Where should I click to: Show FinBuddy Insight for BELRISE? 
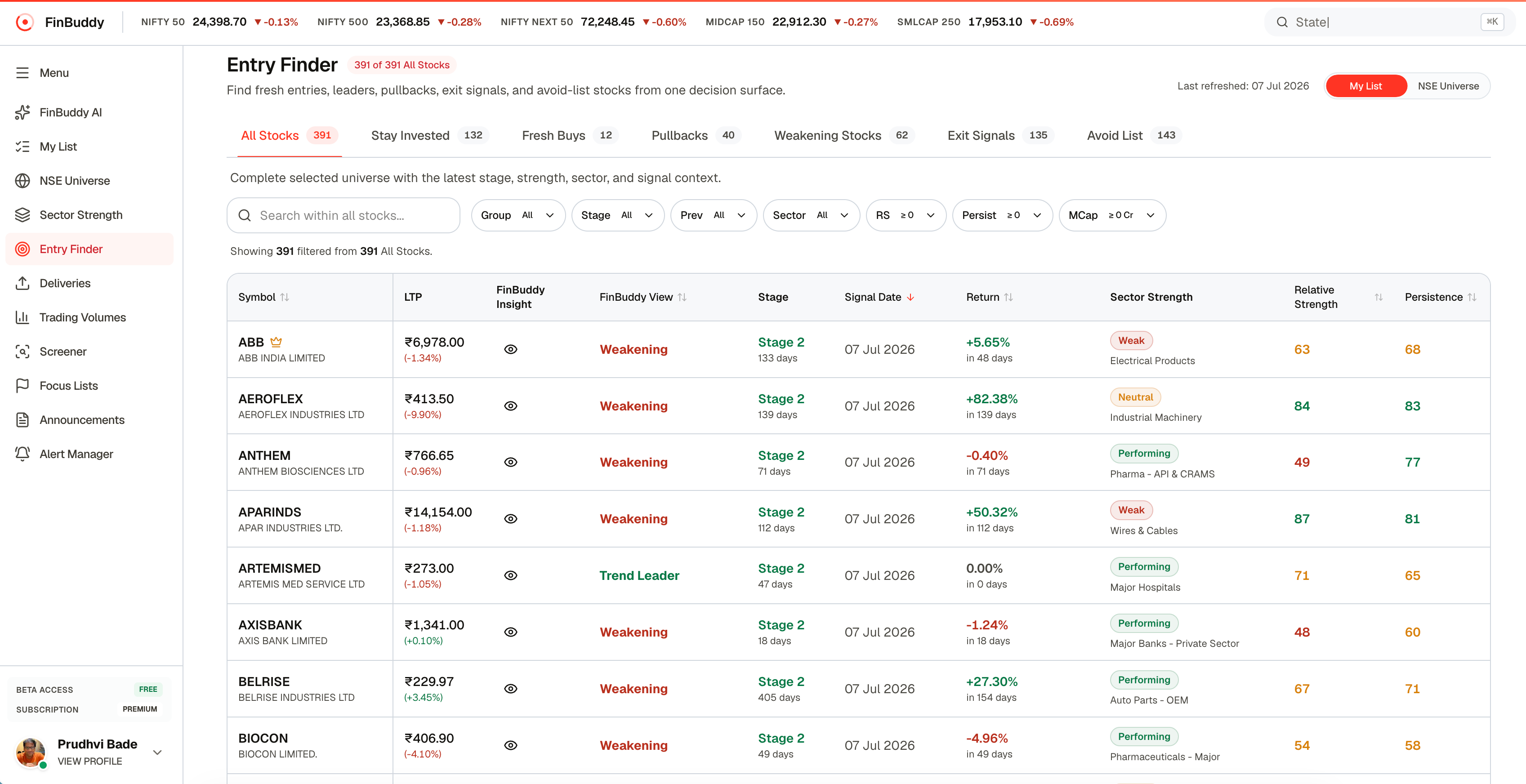click(x=511, y=689)
